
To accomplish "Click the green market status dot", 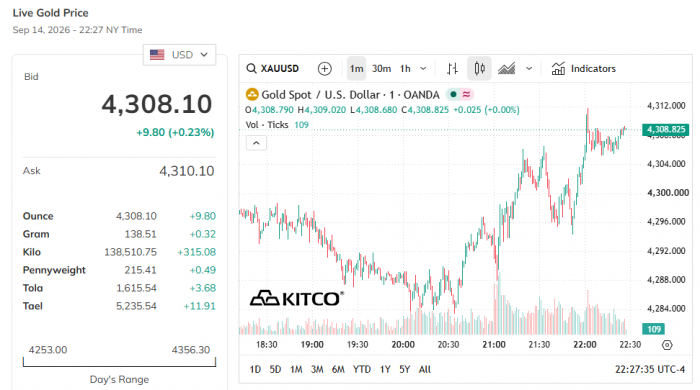I will [x=453, y=95].
